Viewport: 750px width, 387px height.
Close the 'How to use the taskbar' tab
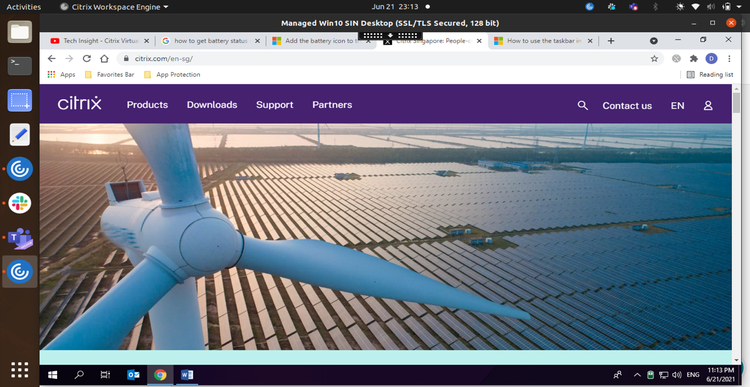coord(590,41)
